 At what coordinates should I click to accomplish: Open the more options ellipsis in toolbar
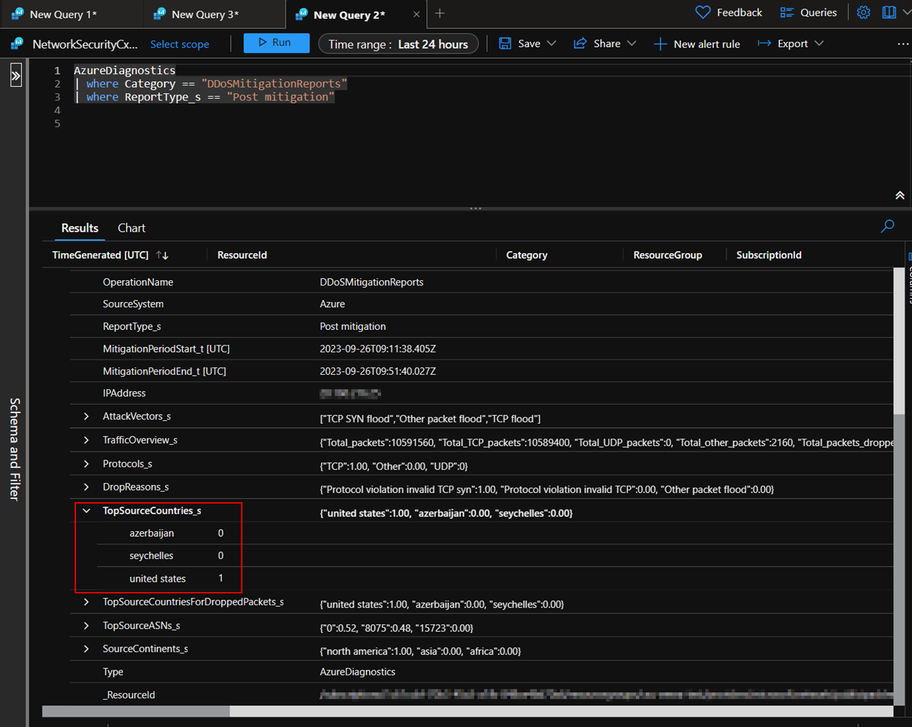pyautogui.click(x=903, y=44)
